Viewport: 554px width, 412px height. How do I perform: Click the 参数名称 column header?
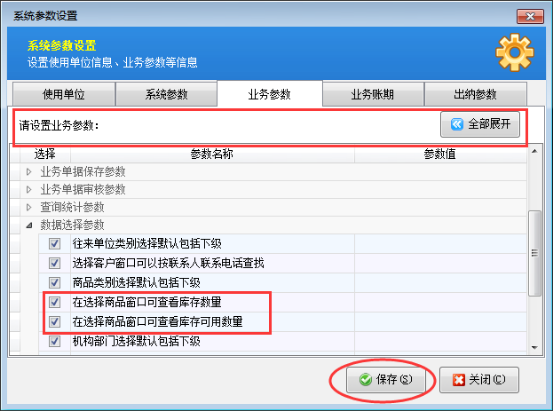click(212, 154)
